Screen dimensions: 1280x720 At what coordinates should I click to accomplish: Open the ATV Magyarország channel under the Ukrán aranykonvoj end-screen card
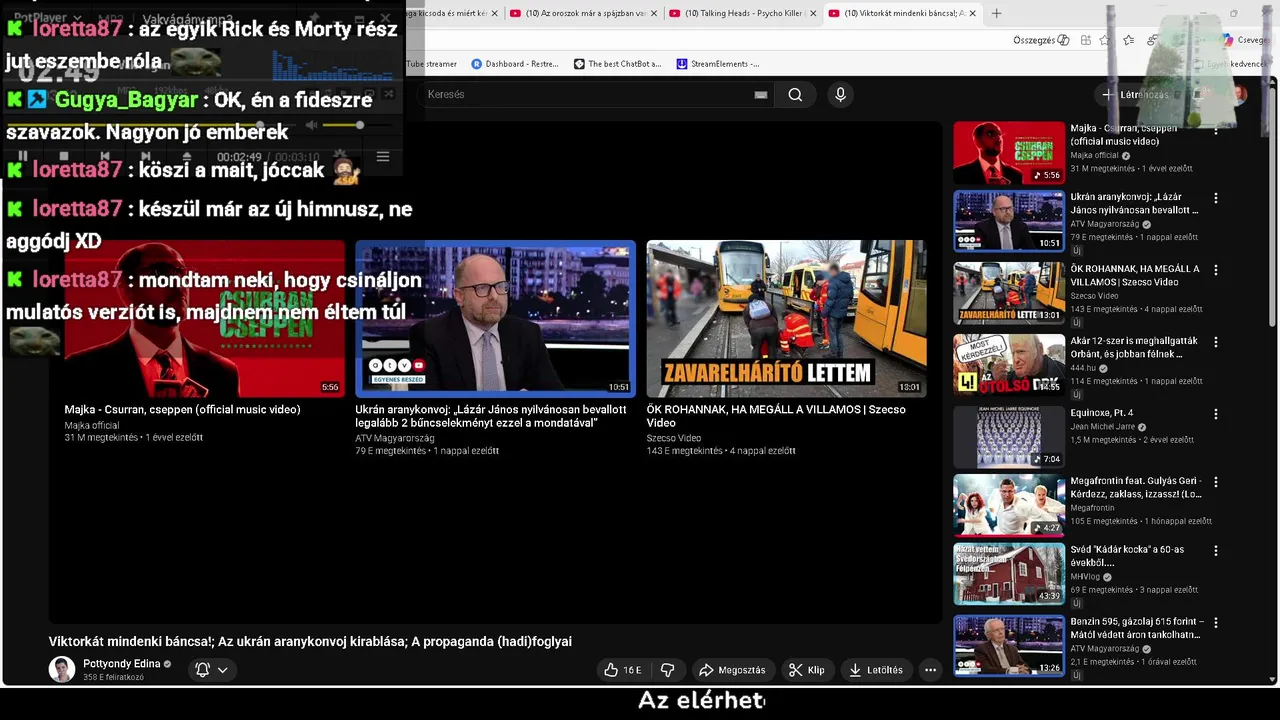(395, 438)
